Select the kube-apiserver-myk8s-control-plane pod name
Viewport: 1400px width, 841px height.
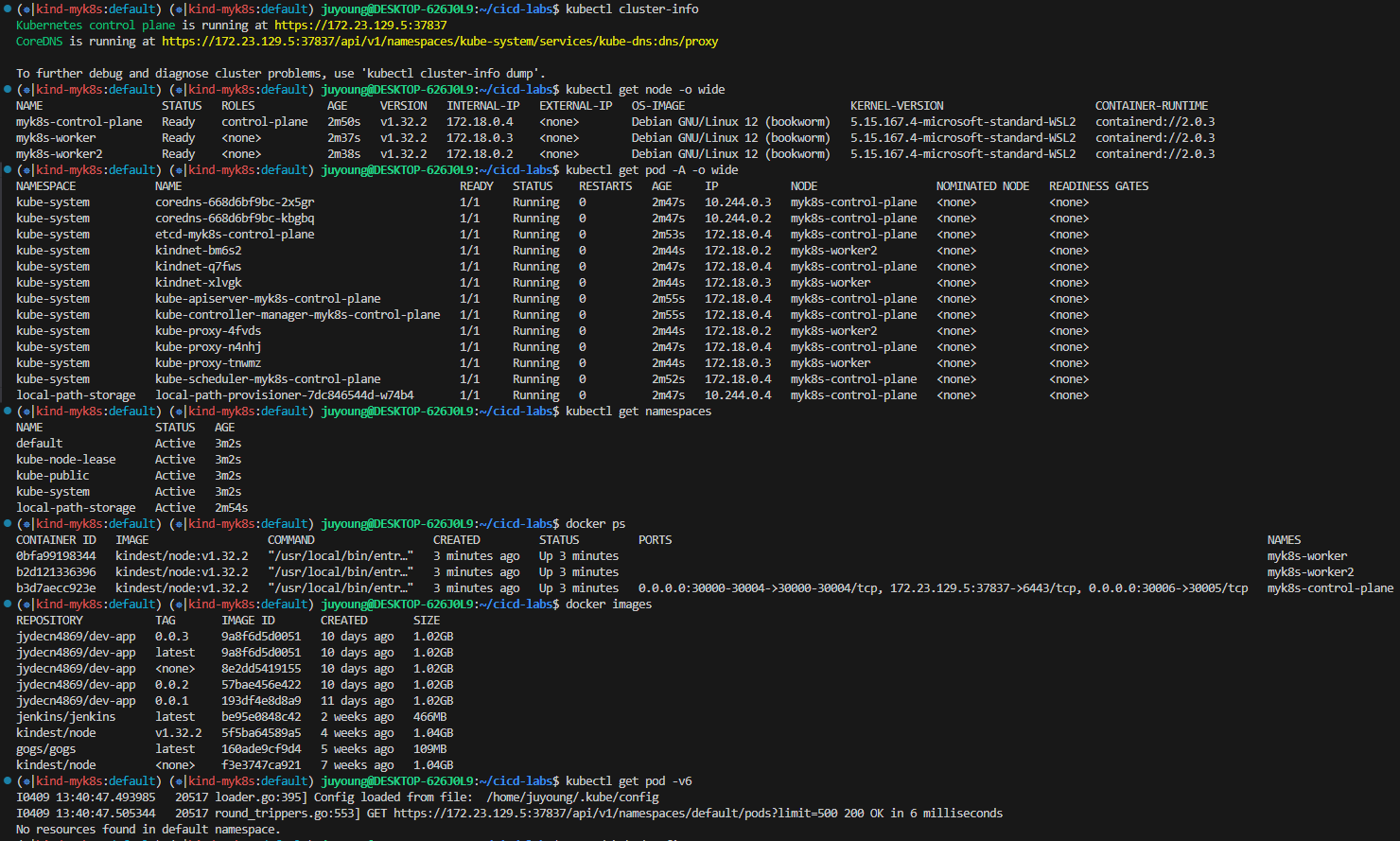tap(268, 299)
